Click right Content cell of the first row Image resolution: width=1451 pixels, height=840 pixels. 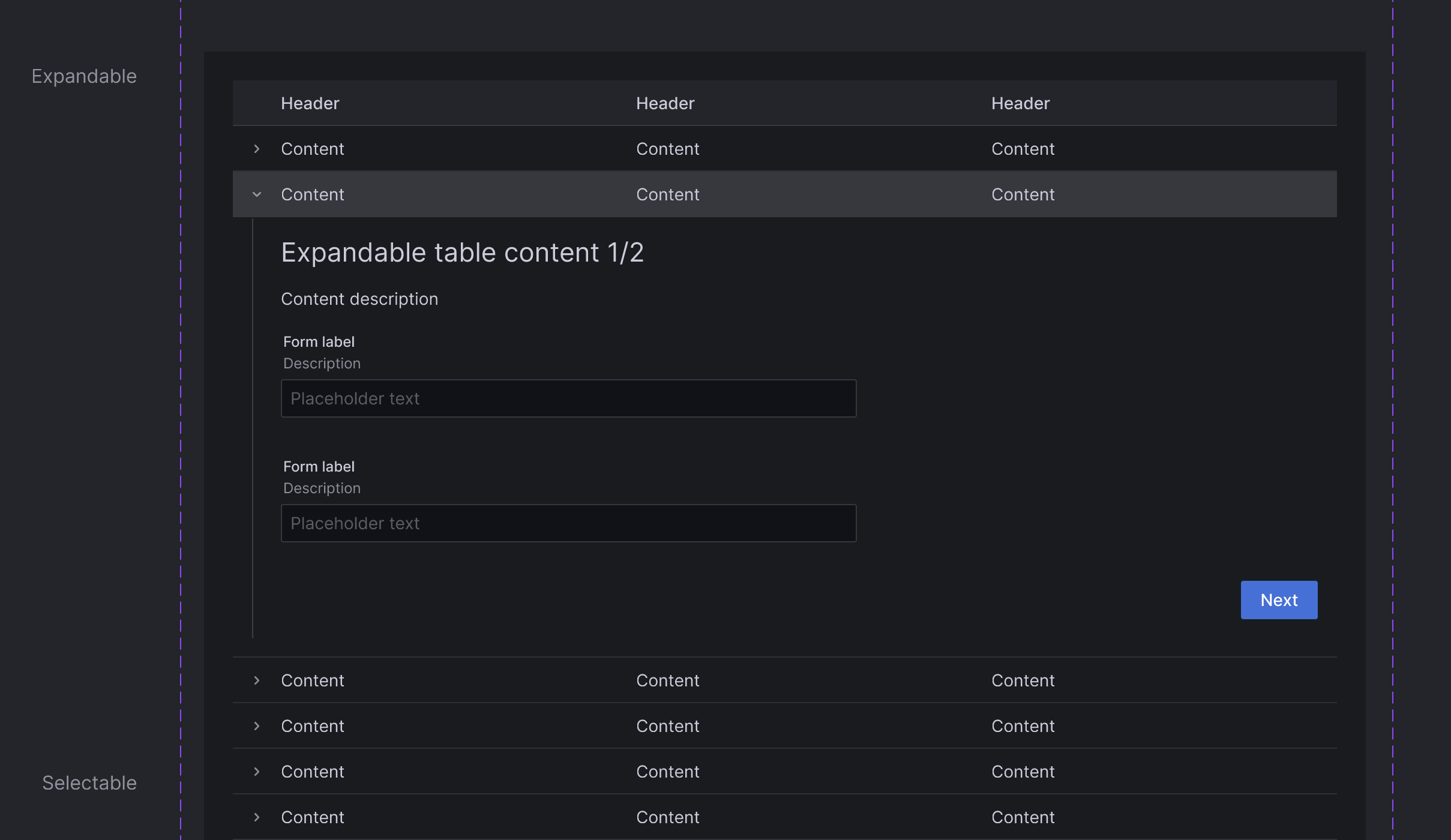pos(1023,149)
